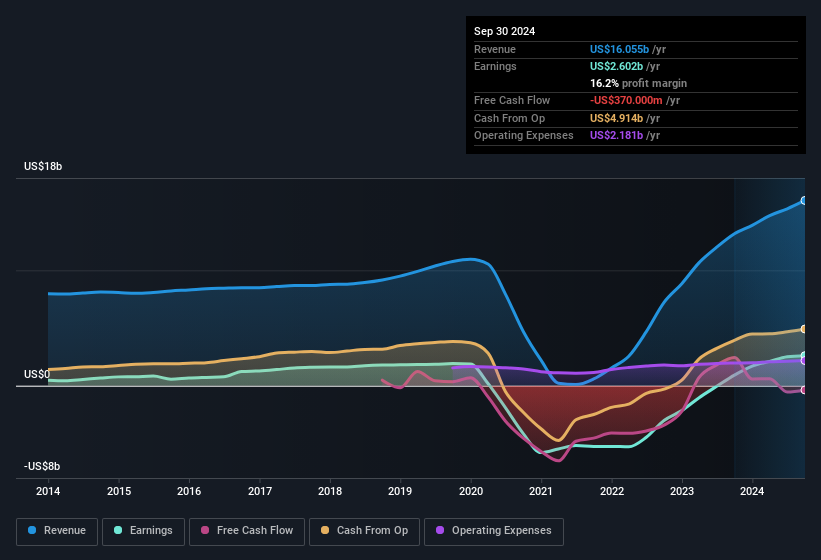The image size is (821, 560).
Task: Click the 2015 x-axis label
Action: coord(119,491)
